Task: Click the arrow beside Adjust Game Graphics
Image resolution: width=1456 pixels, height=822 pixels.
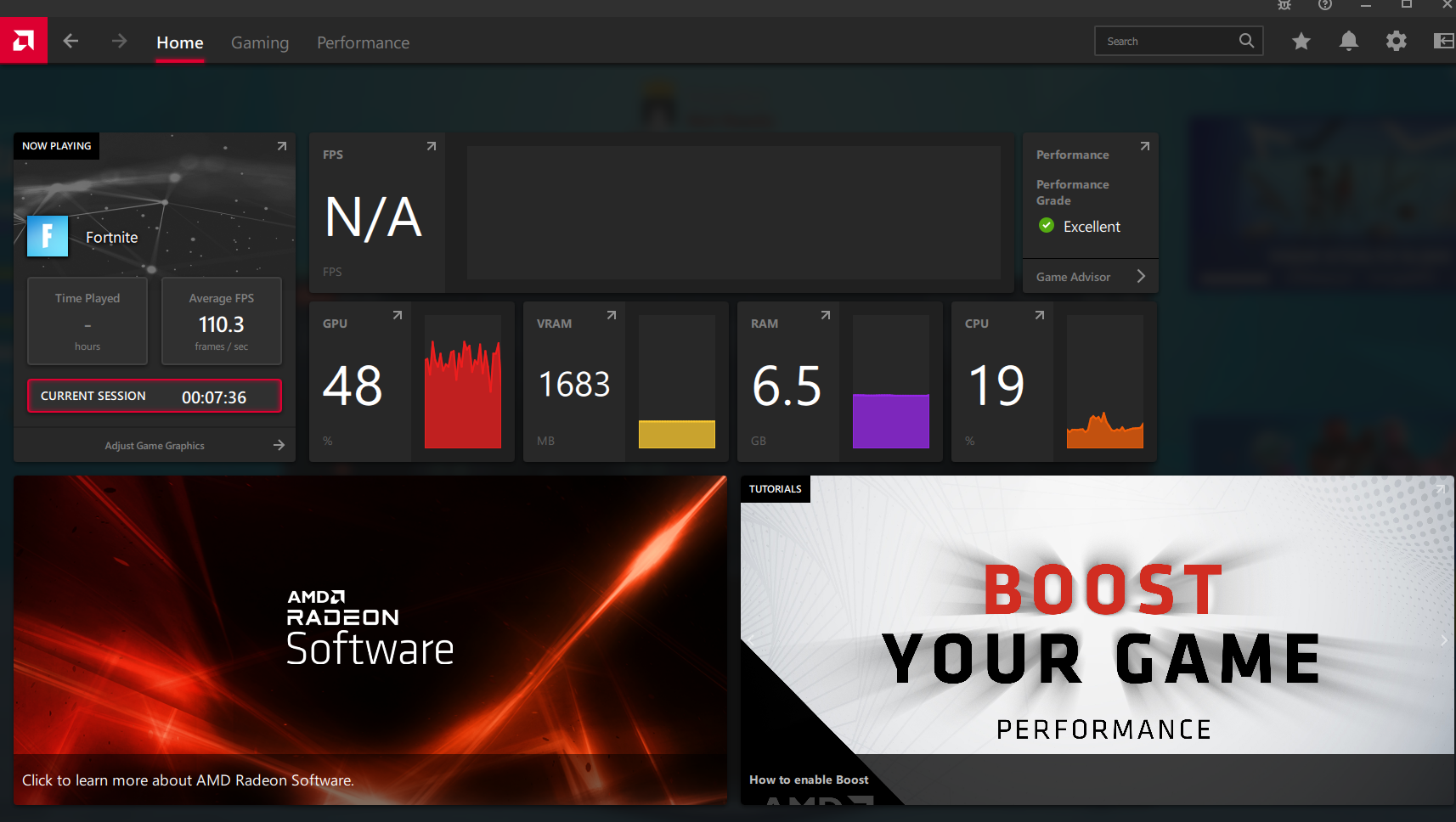Action: [279, 445]
